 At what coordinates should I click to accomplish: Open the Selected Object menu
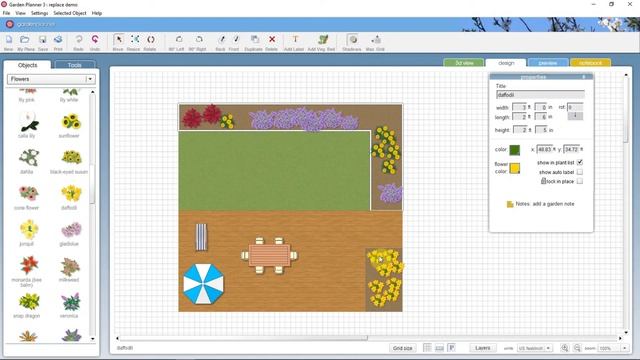tap(70, 13)
